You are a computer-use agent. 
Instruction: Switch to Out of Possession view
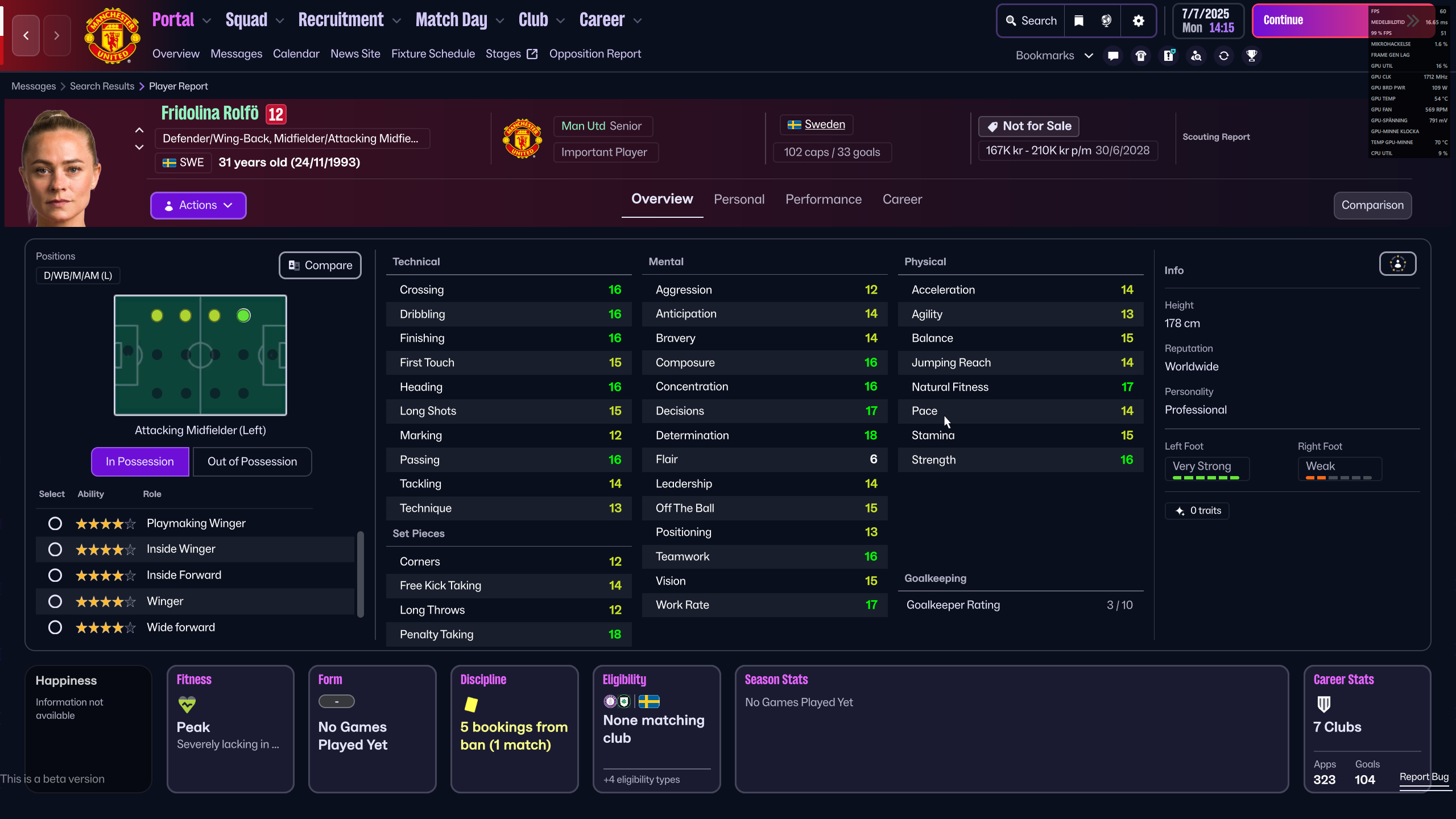point(252,461)
